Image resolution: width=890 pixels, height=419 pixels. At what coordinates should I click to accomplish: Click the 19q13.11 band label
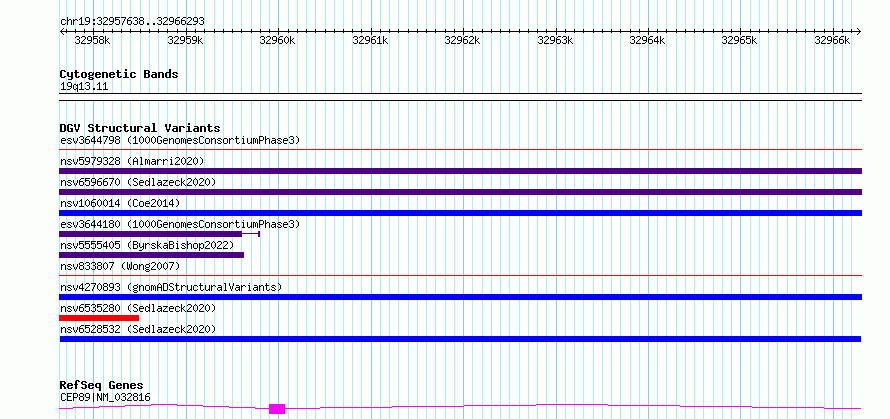(x=84, y=87)
